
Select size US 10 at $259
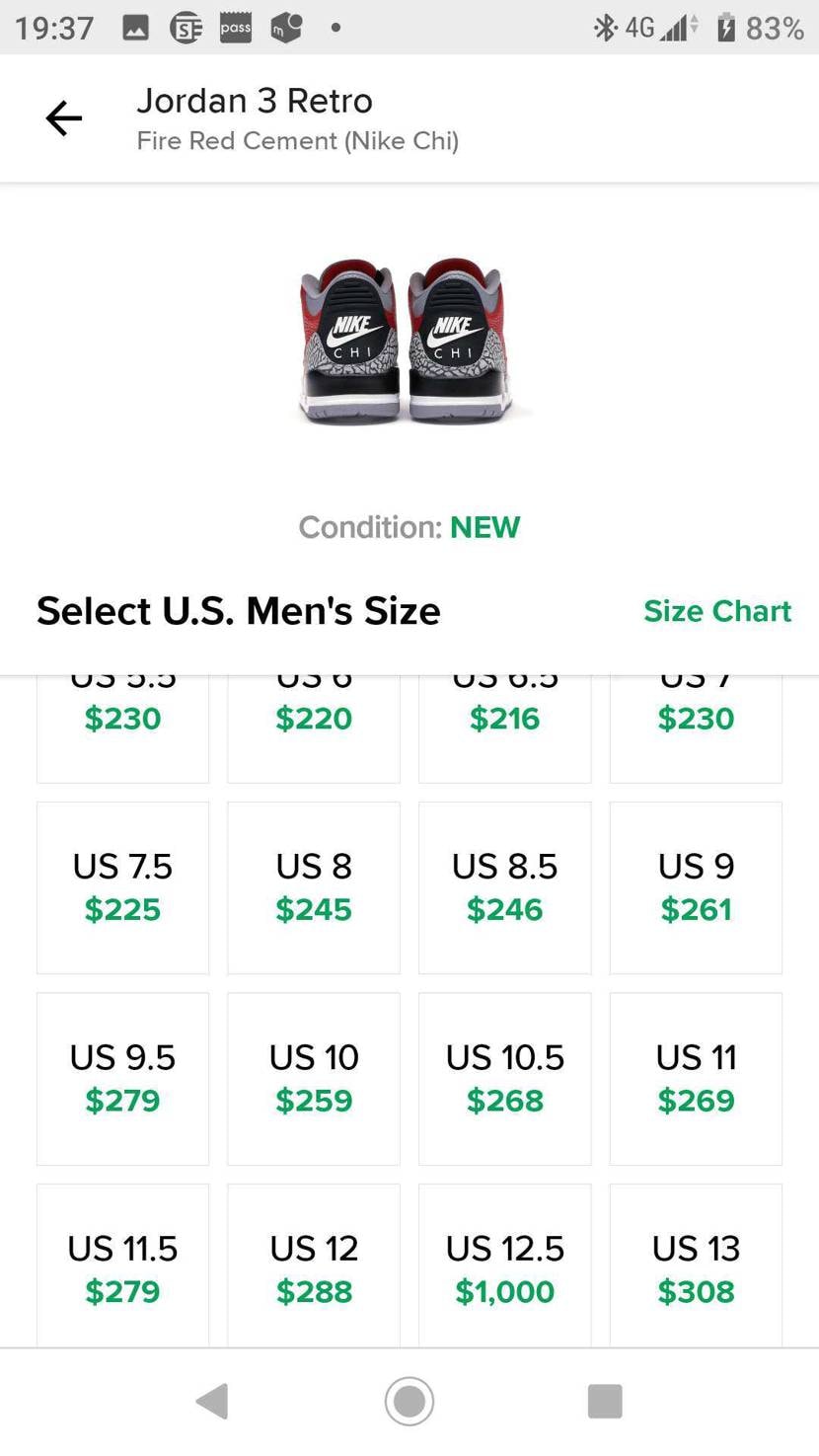pos(314,1079)
